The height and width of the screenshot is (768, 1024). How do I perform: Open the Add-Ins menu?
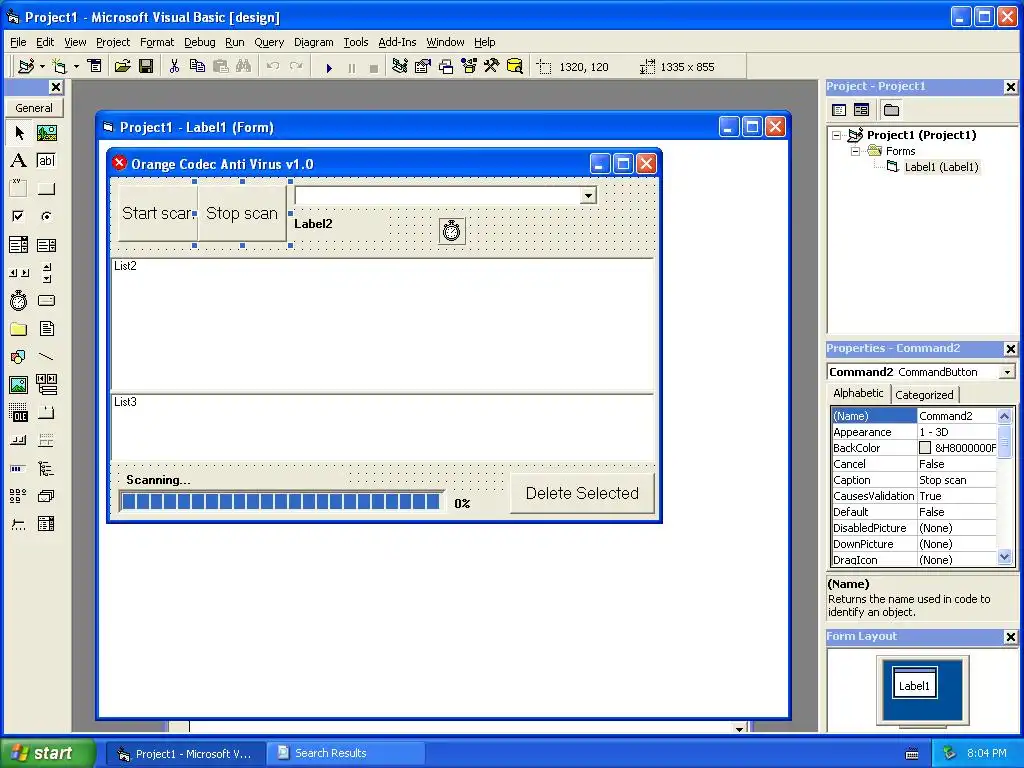[x=397, y=42]
